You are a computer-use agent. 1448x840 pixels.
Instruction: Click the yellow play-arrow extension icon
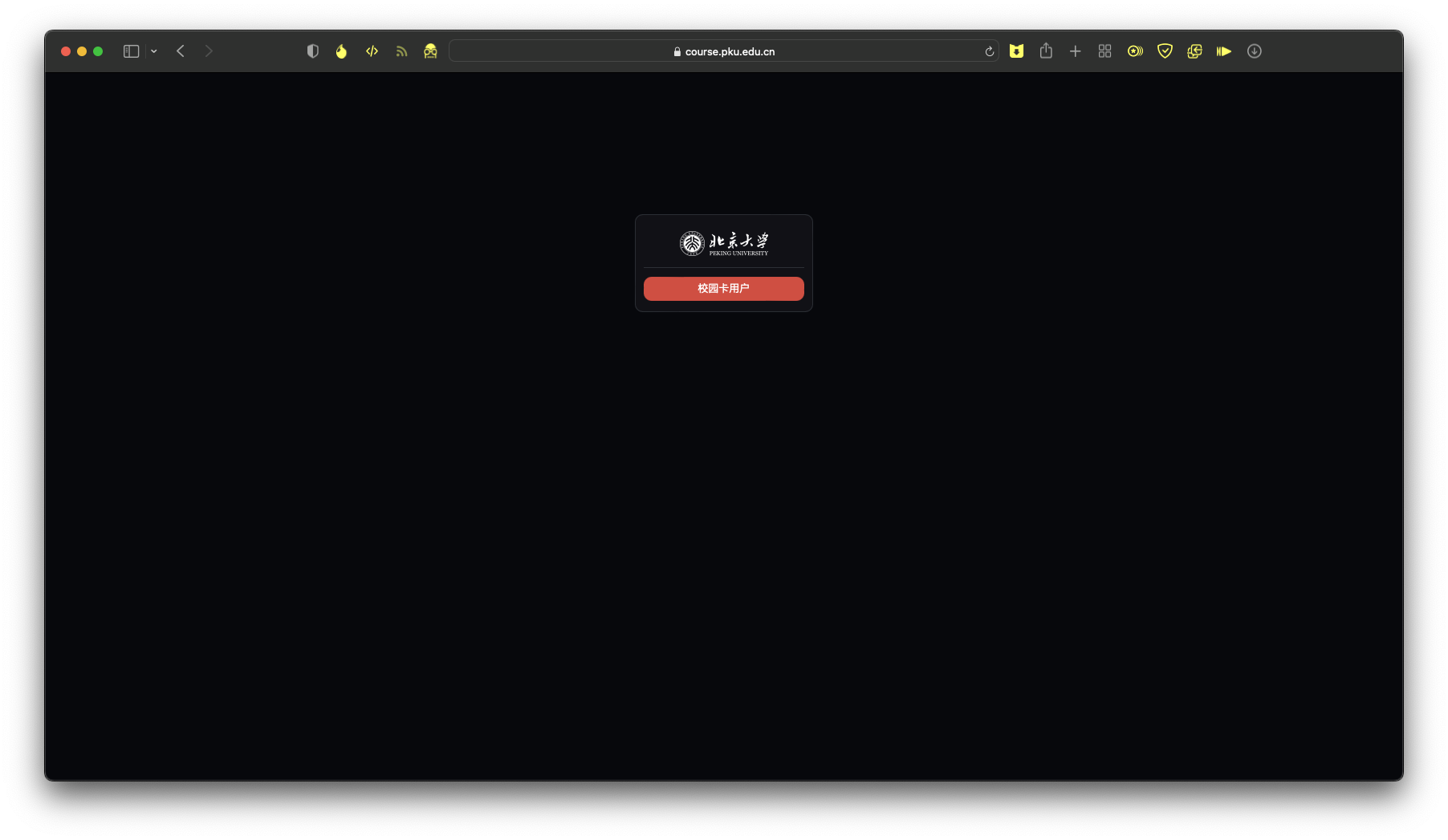1224,51
